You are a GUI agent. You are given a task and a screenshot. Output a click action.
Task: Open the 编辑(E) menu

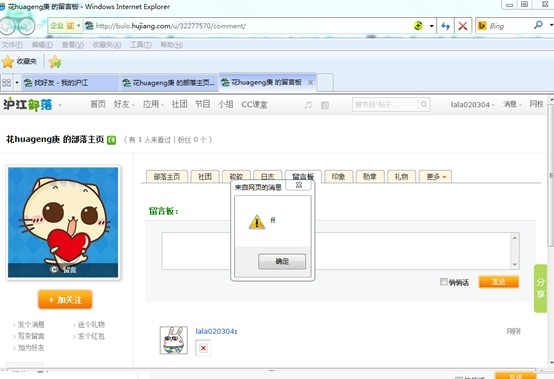point(42,45)
